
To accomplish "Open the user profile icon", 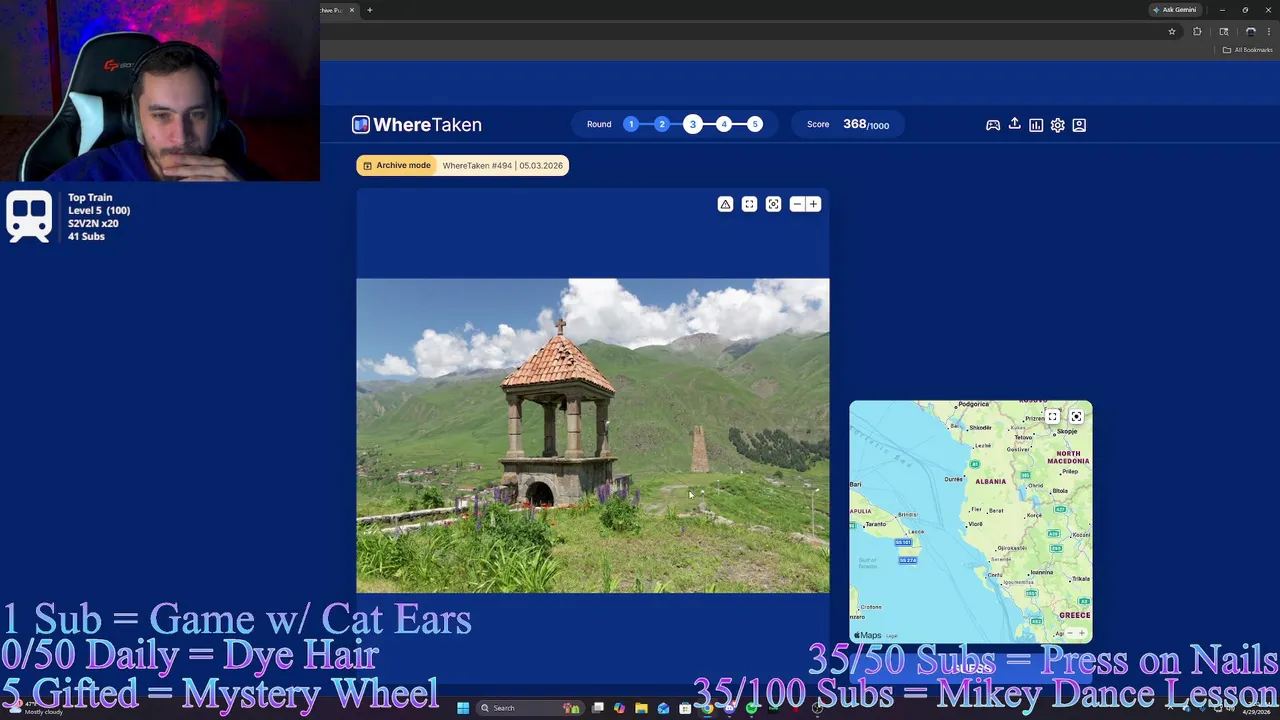I will point(1079,125).
